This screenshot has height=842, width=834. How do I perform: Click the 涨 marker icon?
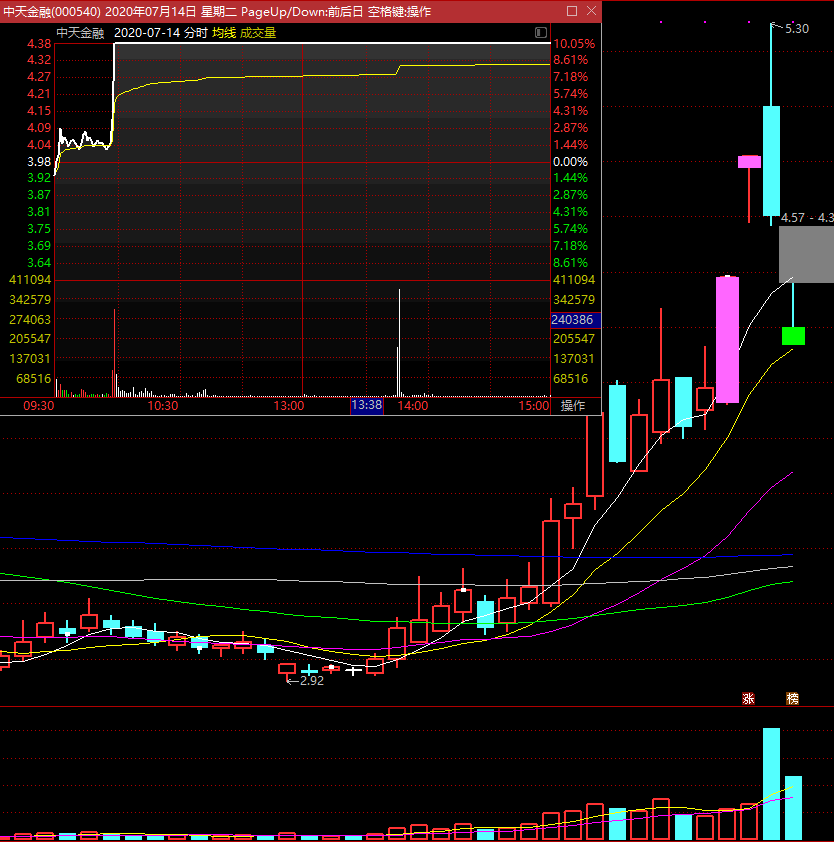(748, 698)
